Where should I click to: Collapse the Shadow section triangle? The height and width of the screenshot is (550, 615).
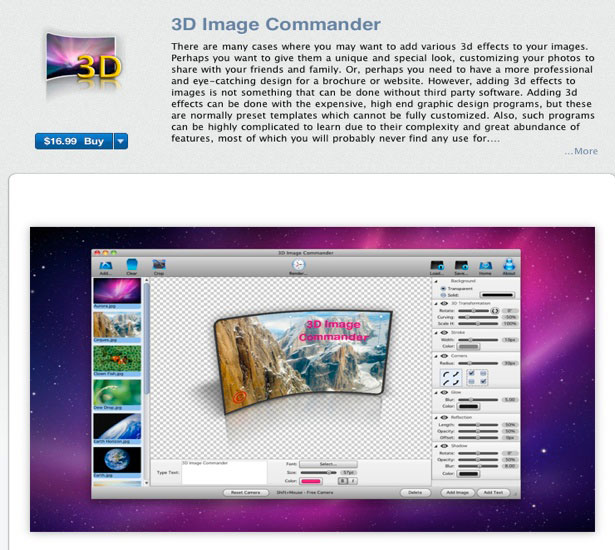tap(436, 446)
